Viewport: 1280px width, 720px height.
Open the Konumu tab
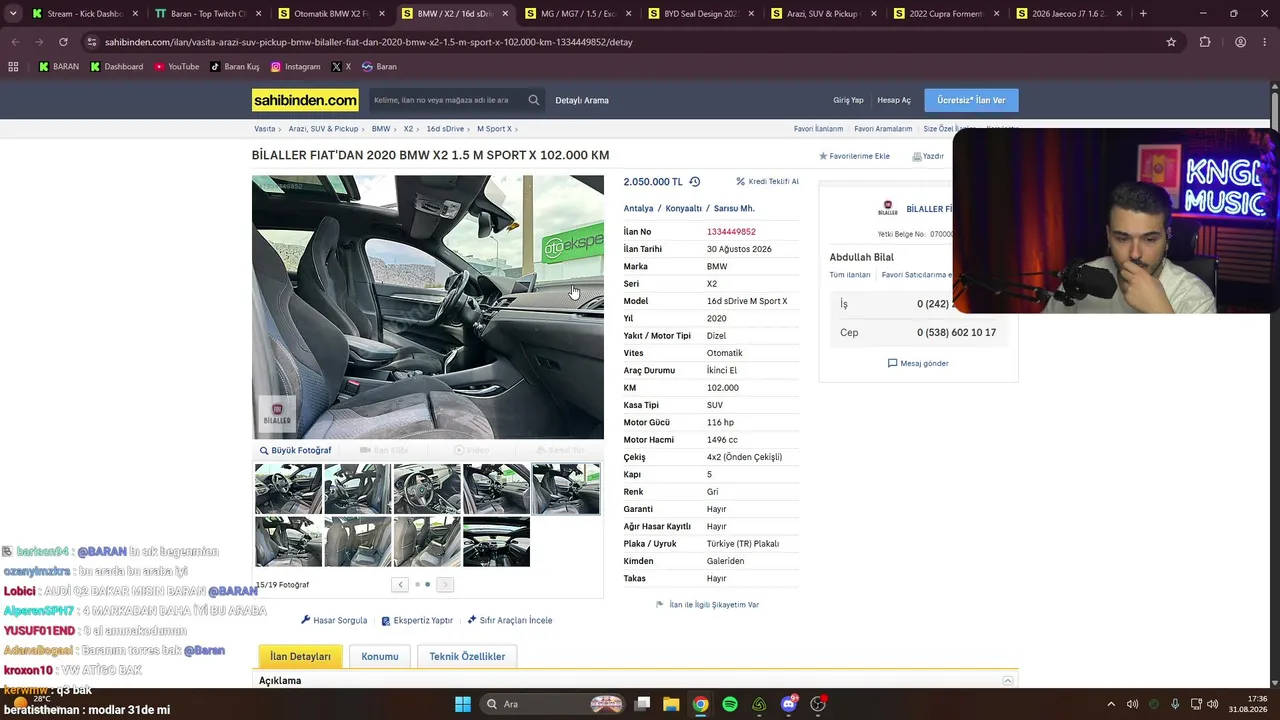point(380,657)
